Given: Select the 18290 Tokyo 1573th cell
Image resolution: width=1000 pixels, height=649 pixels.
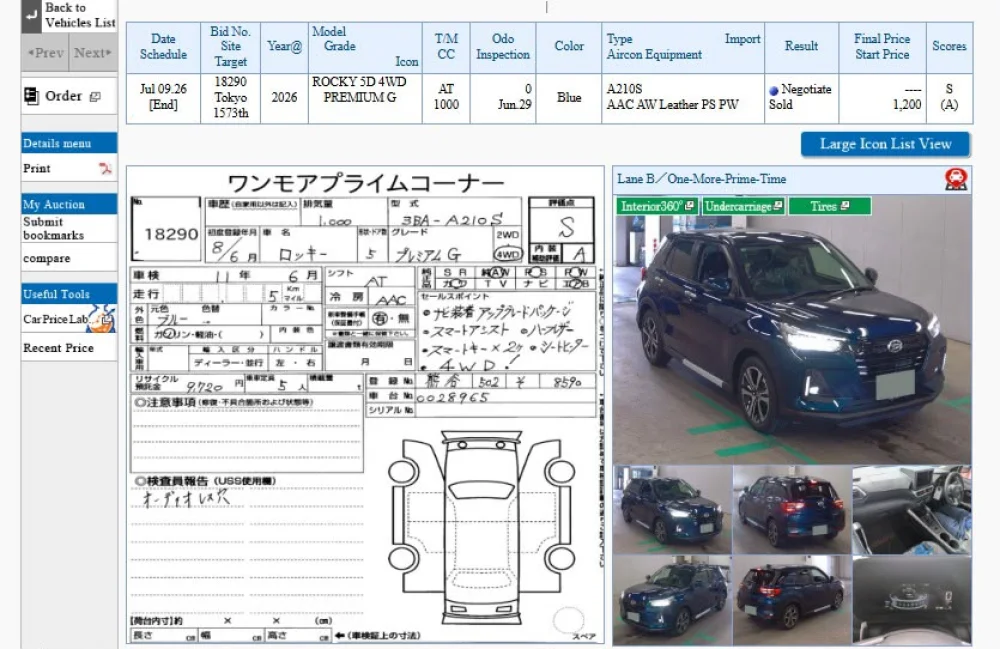Looking at the screenshot, I should click(230, 98).
